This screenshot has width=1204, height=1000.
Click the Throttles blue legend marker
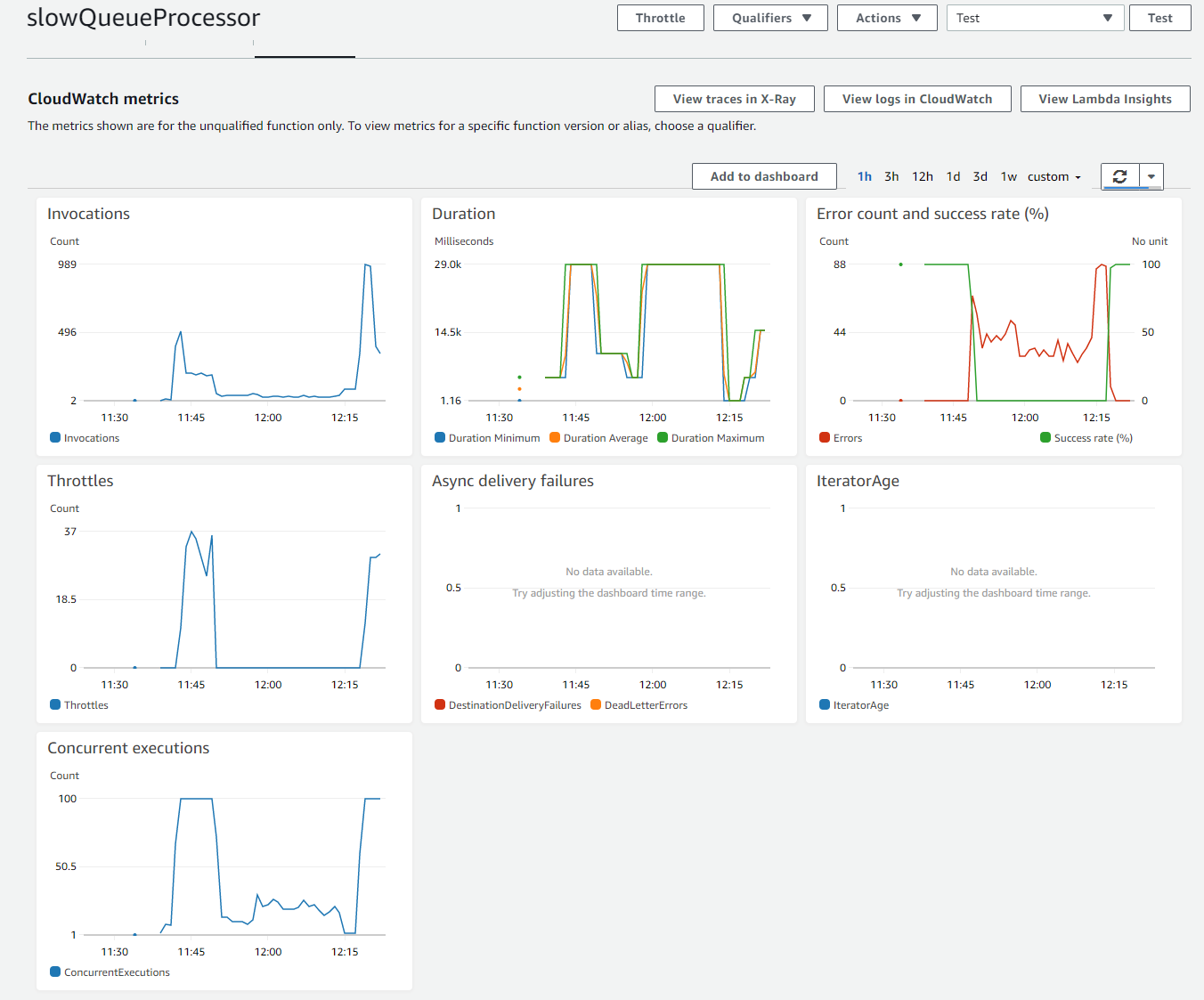pos(53,704)
